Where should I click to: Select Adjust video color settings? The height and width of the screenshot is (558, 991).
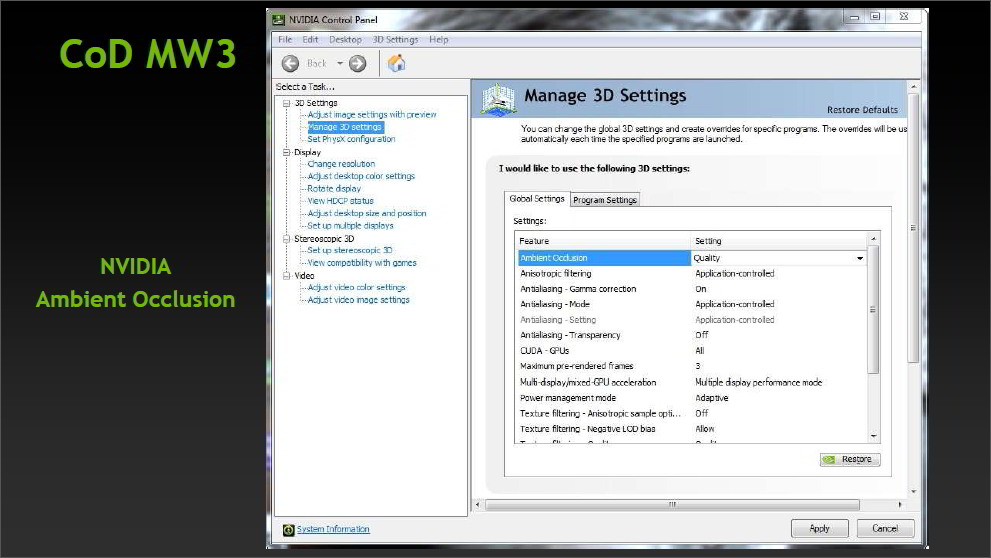(356, 288)
